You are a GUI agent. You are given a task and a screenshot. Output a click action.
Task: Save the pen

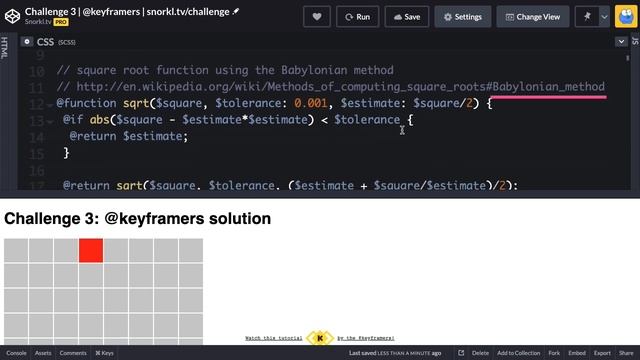pyautogui.click(x=407, y=17)
